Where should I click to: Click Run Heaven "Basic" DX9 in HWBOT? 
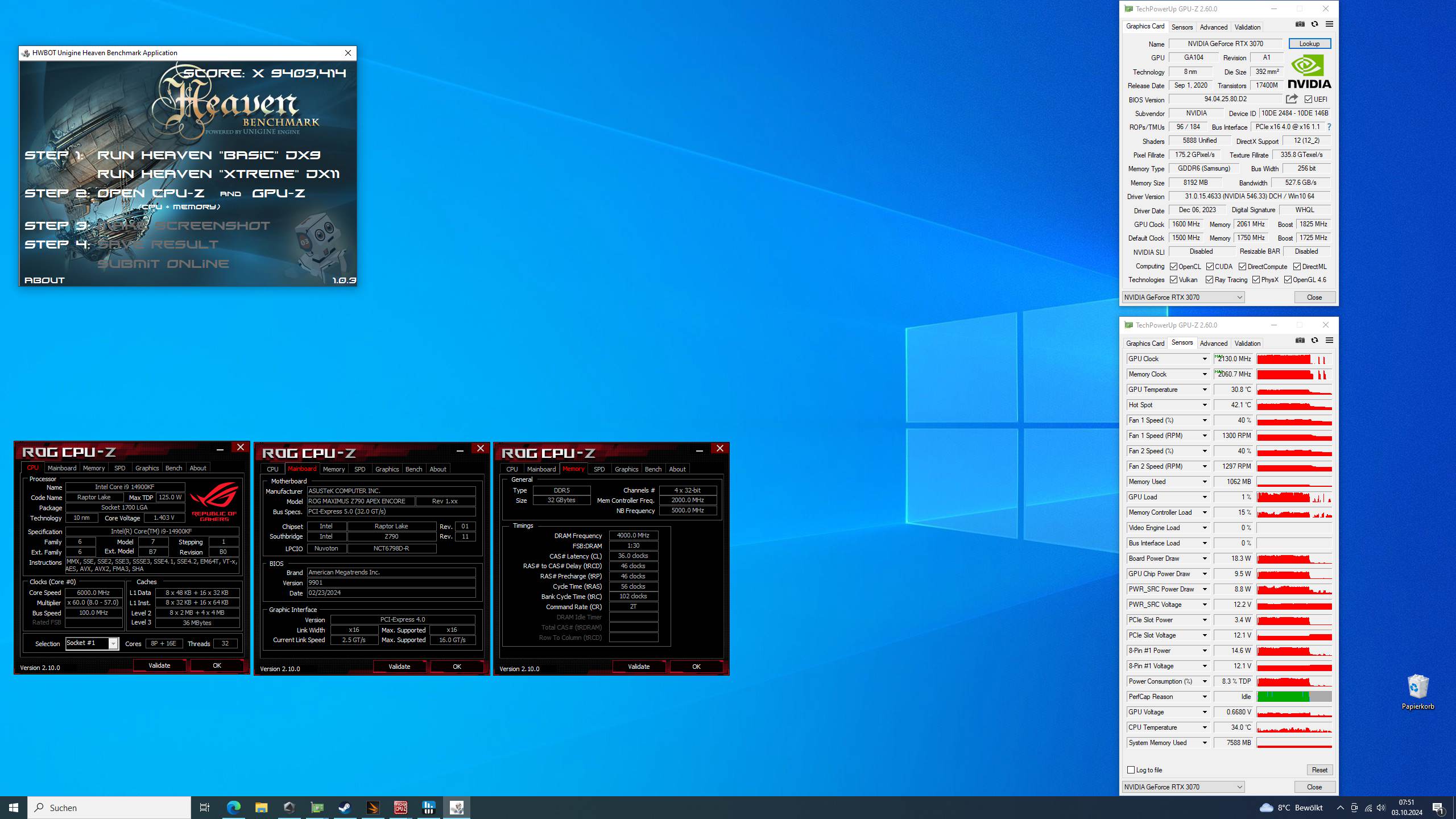pyautogui.click(x=209, y=155)
